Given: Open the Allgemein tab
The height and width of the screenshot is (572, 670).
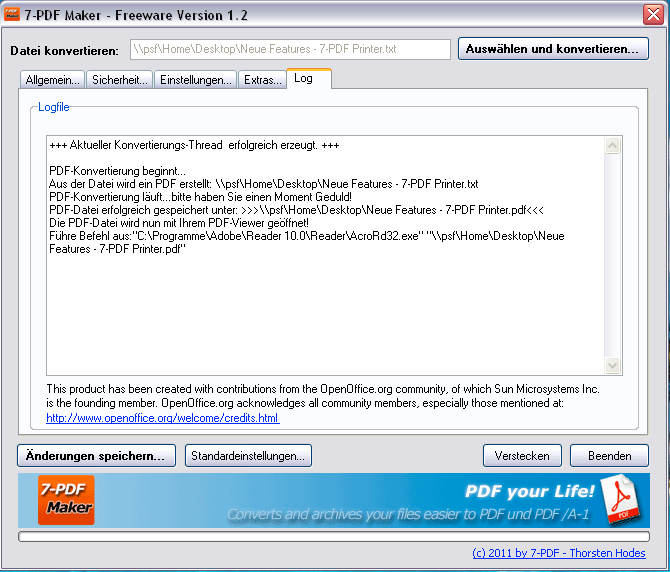Looking at the screenshot, I should tap(52, 80).
